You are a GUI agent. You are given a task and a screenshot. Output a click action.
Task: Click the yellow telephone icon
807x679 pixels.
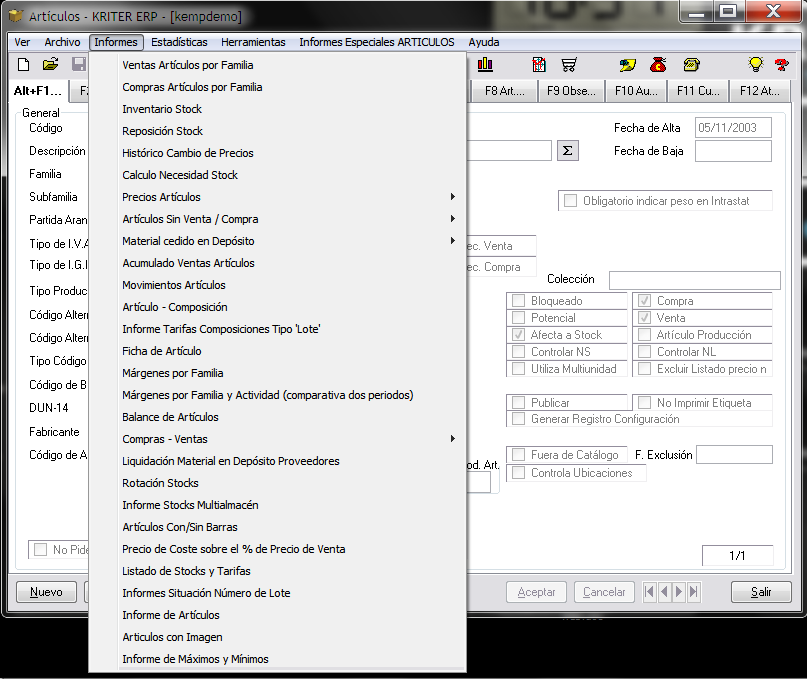(692, 64)
